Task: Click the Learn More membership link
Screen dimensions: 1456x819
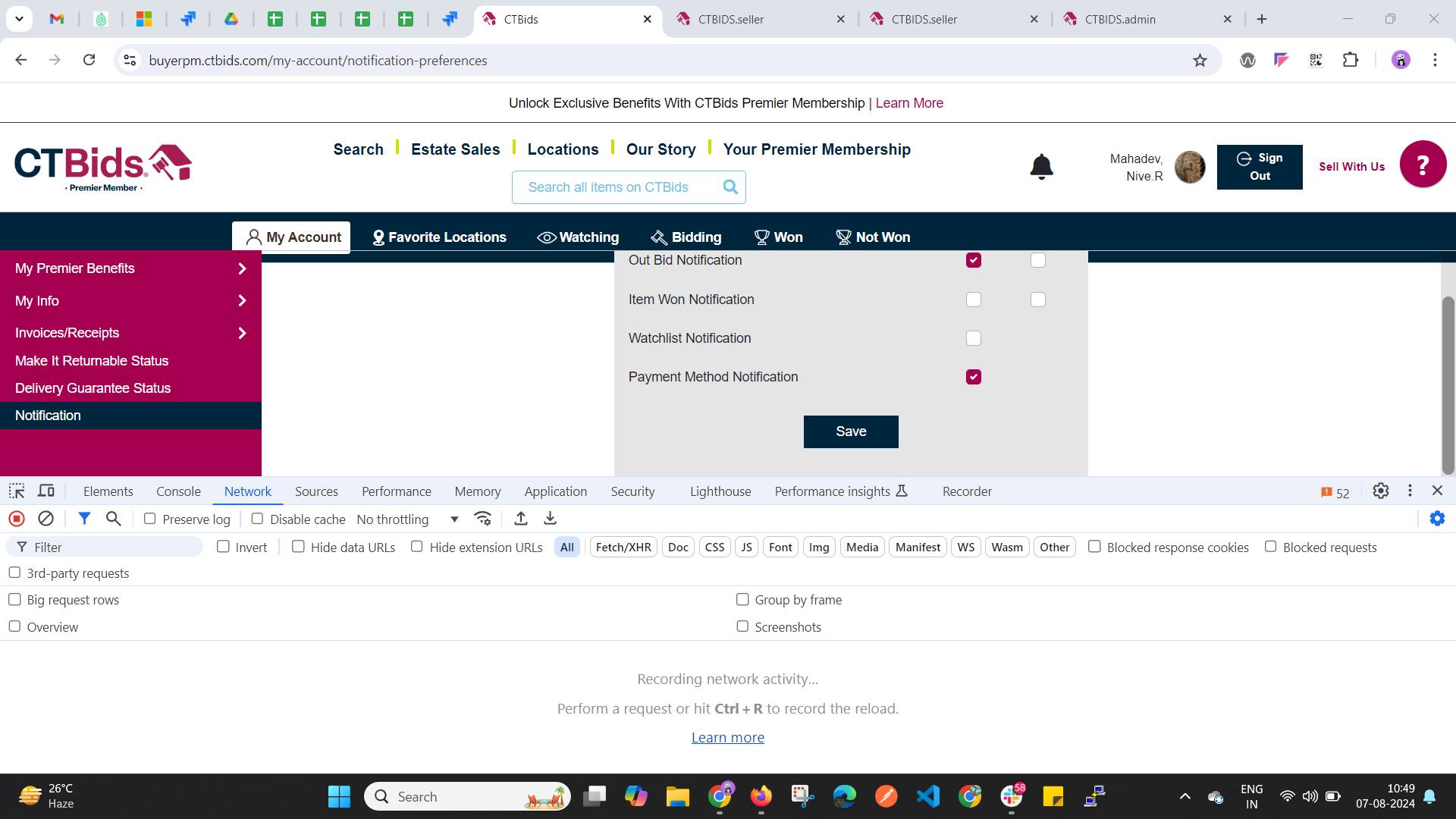Action: pyautogui.click(x=909, y=103)
